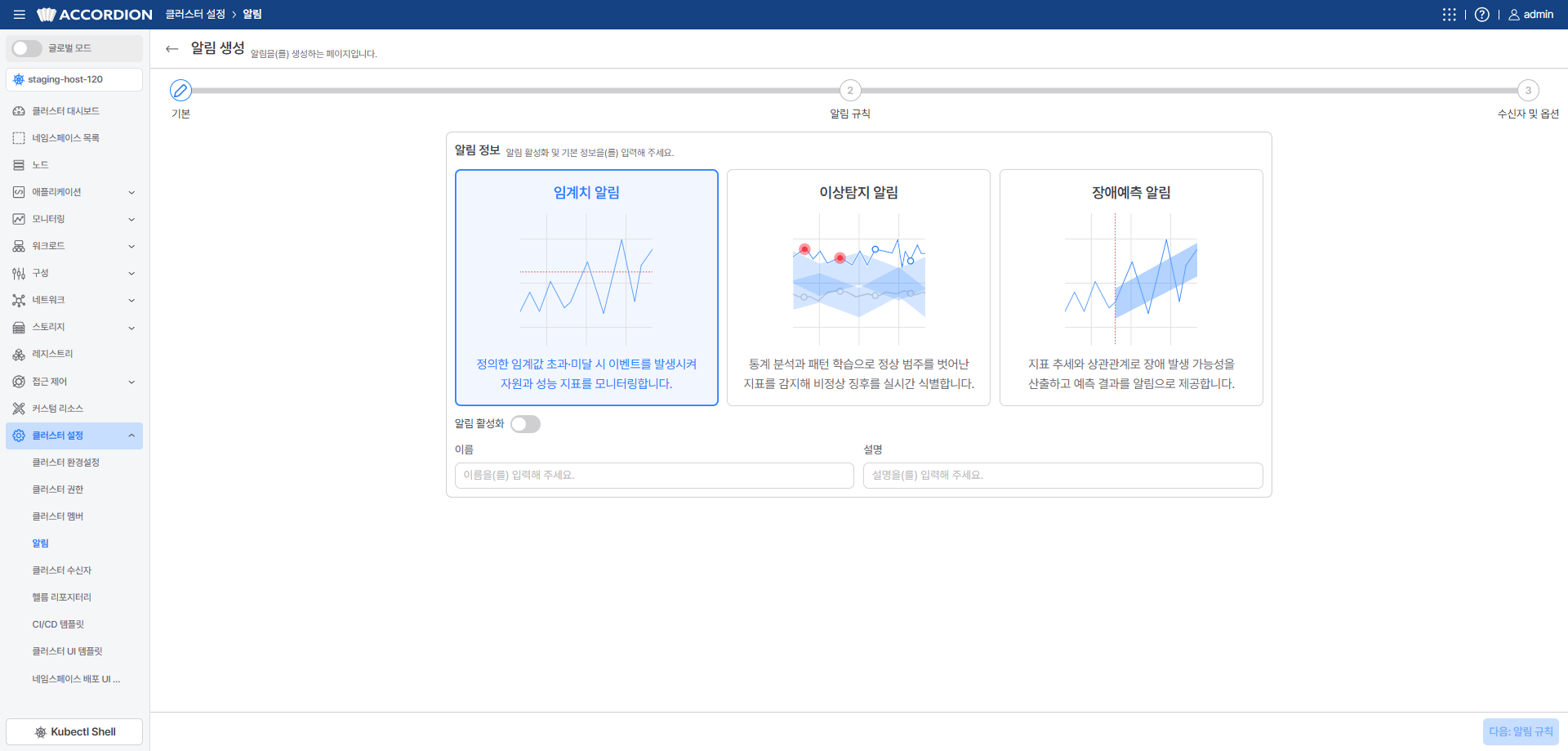The image size is (1568, 751).
Task: Open 클러스터 수신자 submenu item
Action: coord(62,570)
